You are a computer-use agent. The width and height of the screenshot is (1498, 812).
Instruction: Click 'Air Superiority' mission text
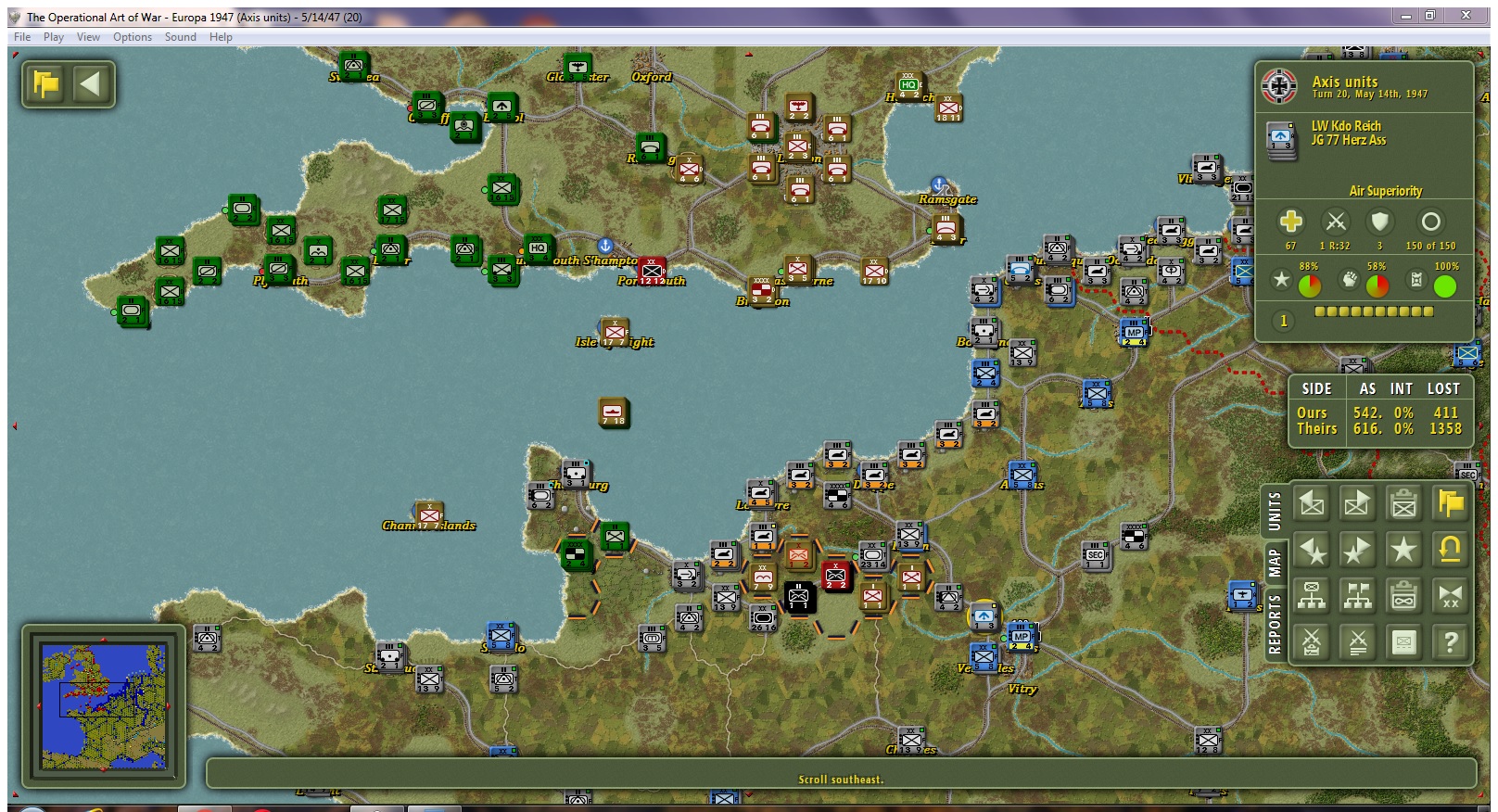pyautogui.click(x=1385, y=191)
